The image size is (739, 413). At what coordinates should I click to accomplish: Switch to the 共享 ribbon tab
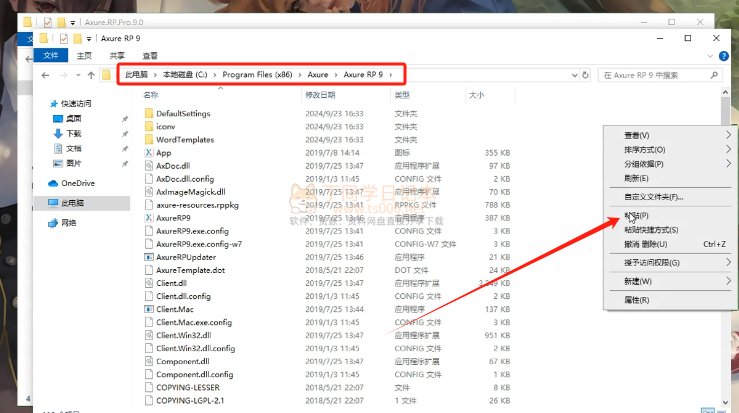tap(117, 56)
